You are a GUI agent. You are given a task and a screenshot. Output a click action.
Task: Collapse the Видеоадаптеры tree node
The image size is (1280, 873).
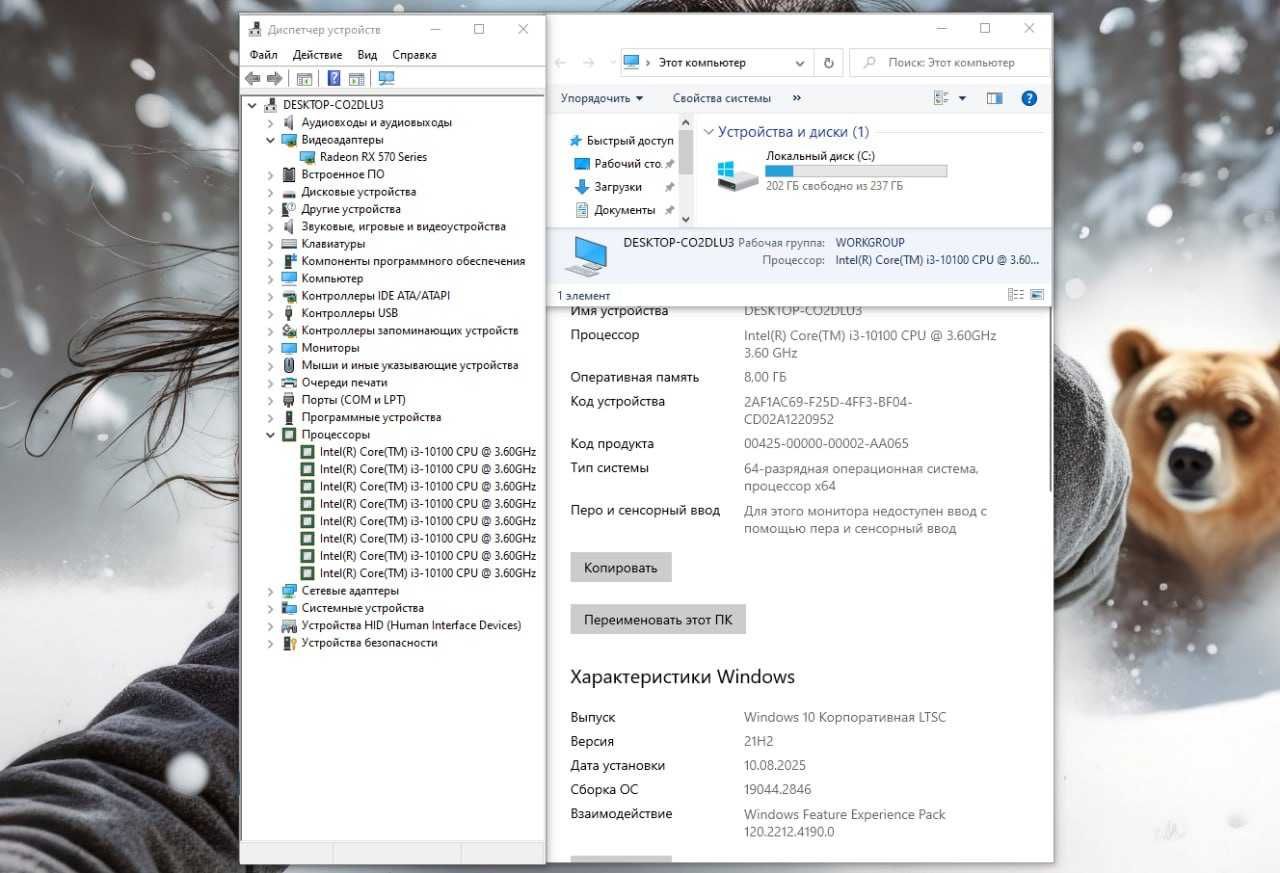[270, 140]
